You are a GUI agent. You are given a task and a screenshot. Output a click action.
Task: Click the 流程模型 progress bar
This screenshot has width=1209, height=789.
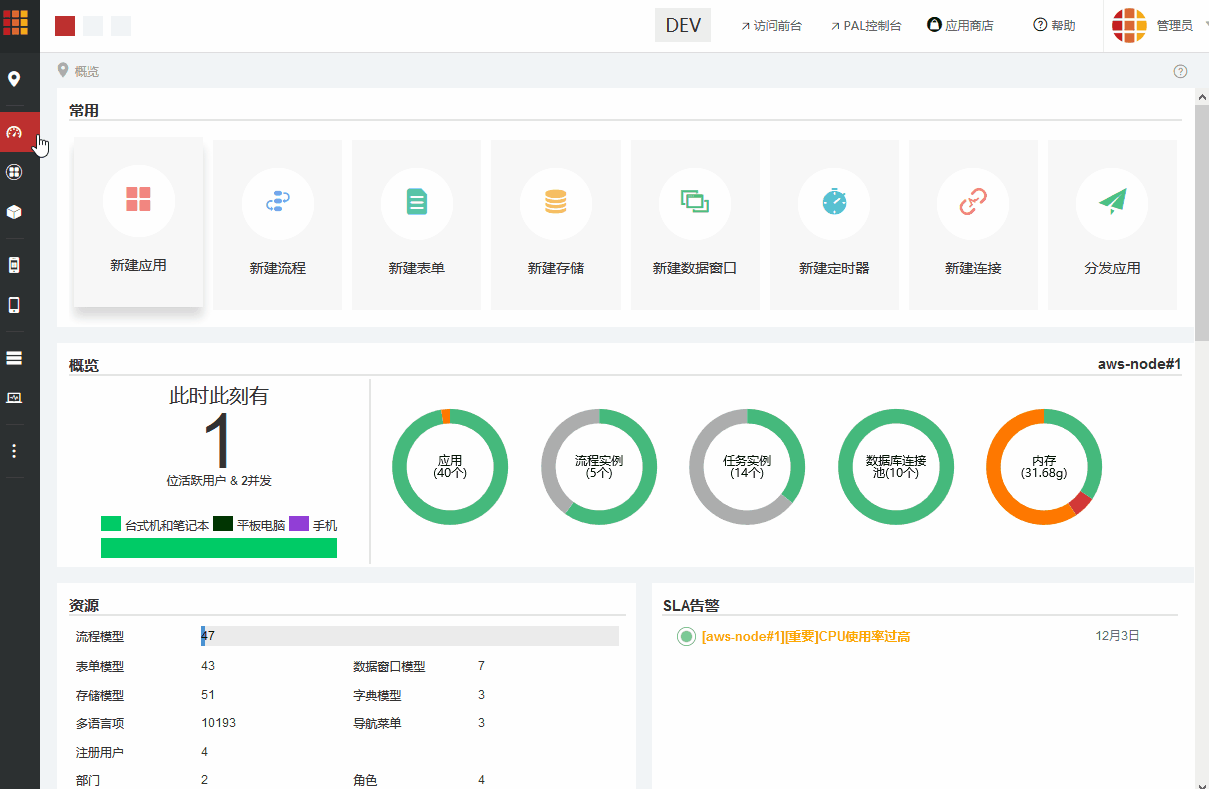coord(410,636)
